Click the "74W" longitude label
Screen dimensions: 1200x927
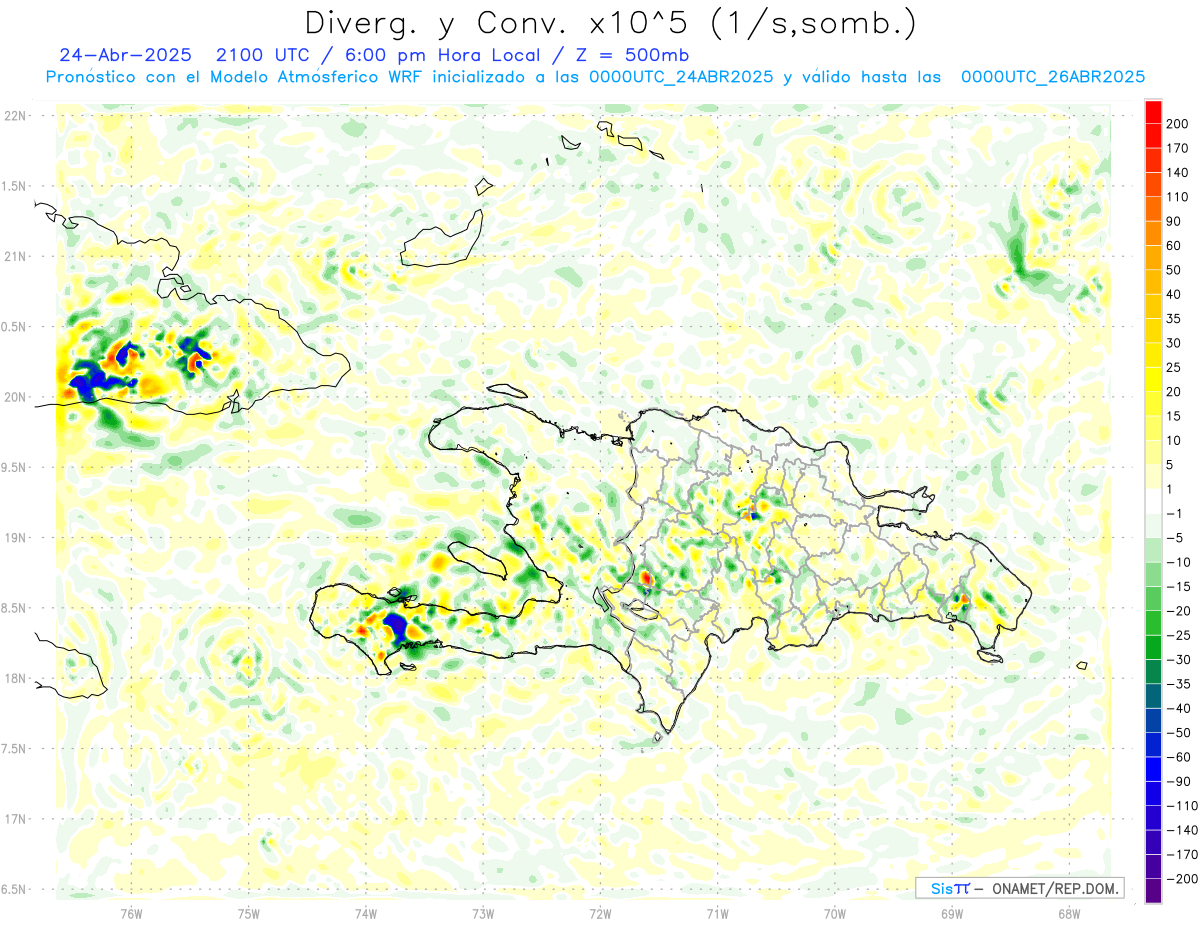pos(366,913)
